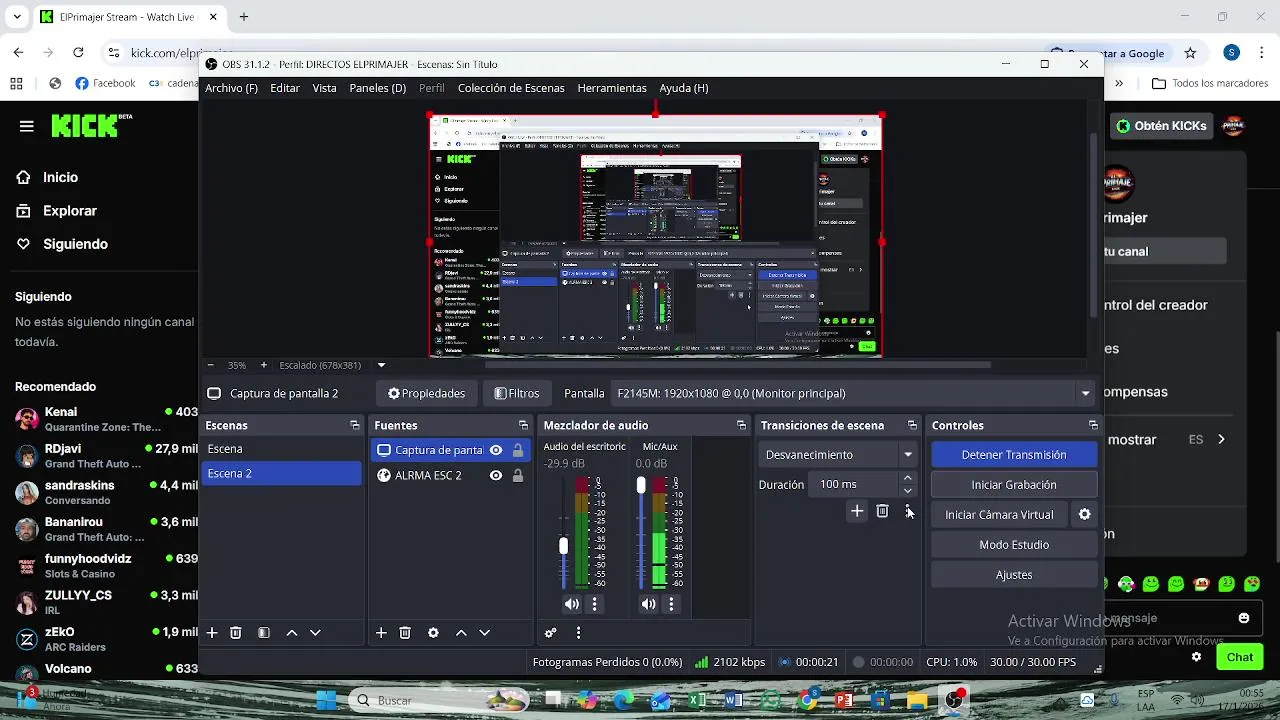Open source Propiedades button
The height and width of the screenshot is (720, 1280).
coord(427,394)
